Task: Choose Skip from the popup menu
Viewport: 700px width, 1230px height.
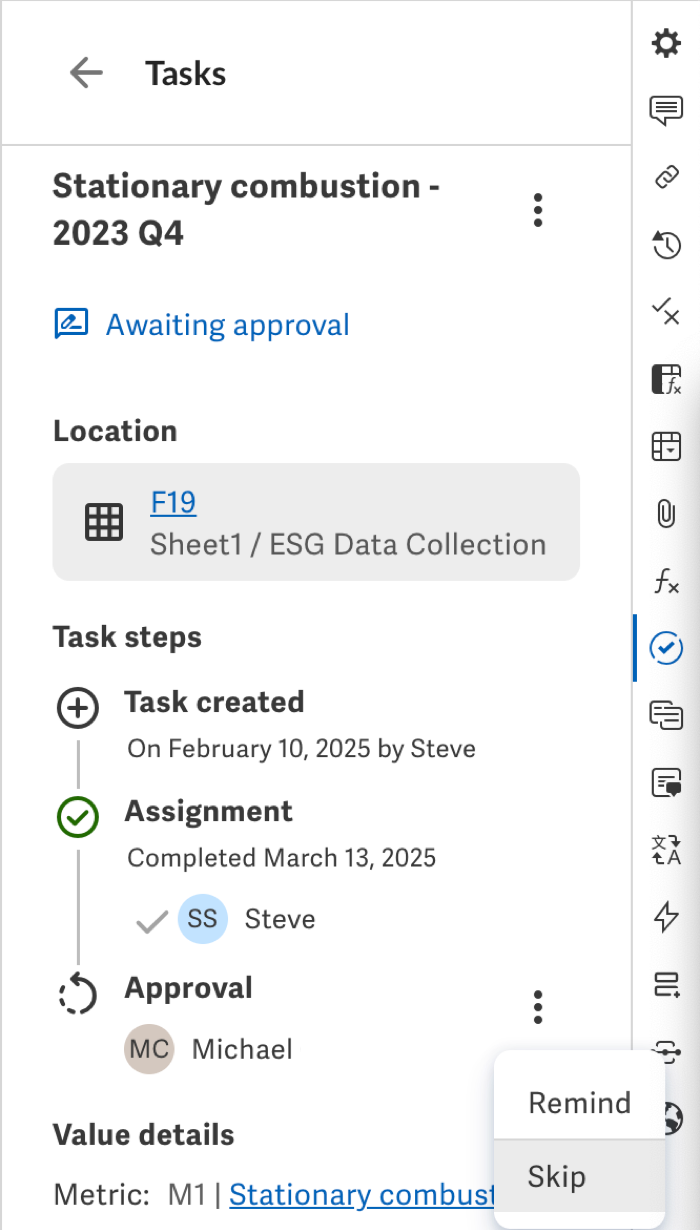Action: (580, 1176)
